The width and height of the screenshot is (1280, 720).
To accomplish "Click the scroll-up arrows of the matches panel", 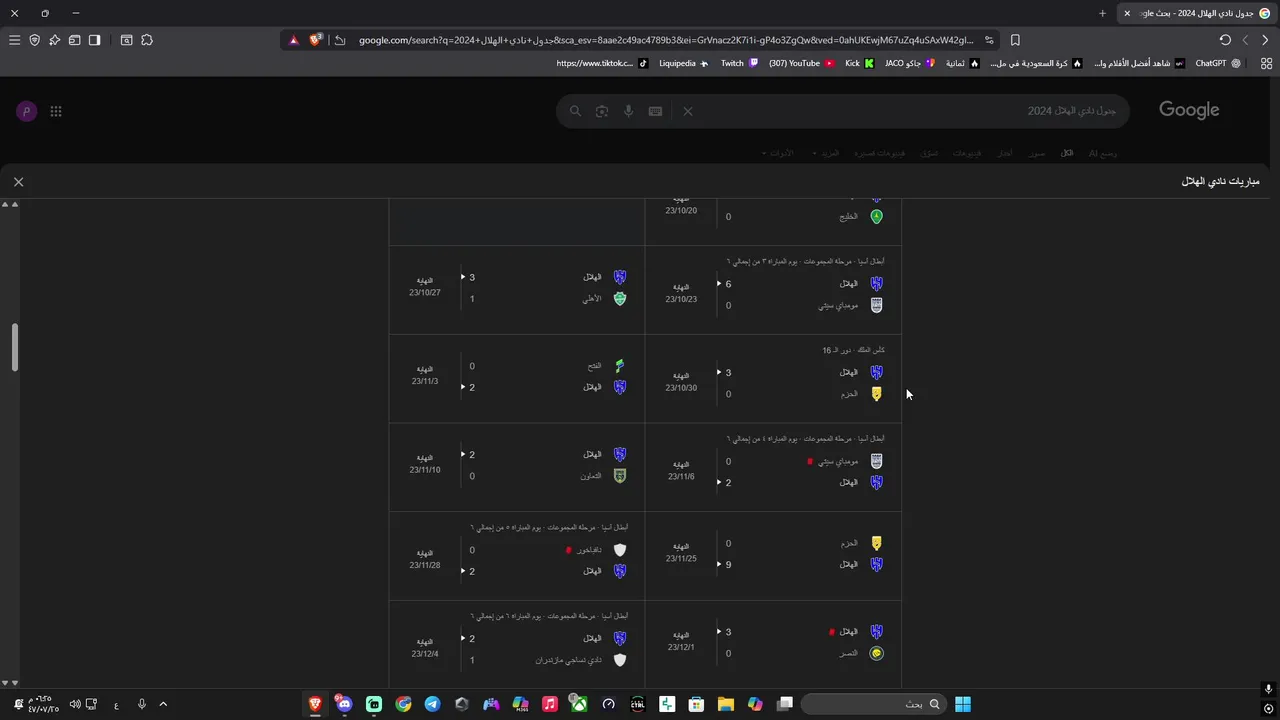I will point(10,204).
